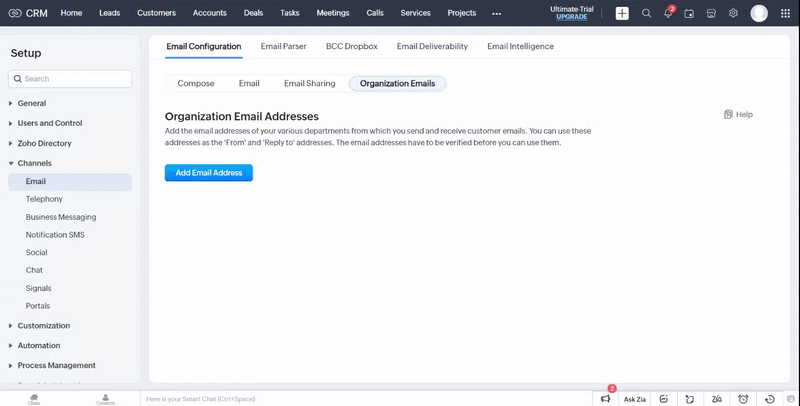800x406 pixels.
Task: Open the Deals module
Action: (254, 13)
